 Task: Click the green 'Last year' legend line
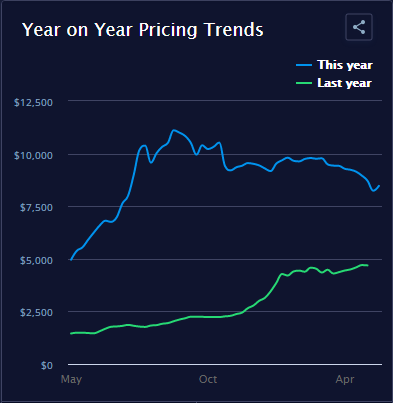pos(304,83)
